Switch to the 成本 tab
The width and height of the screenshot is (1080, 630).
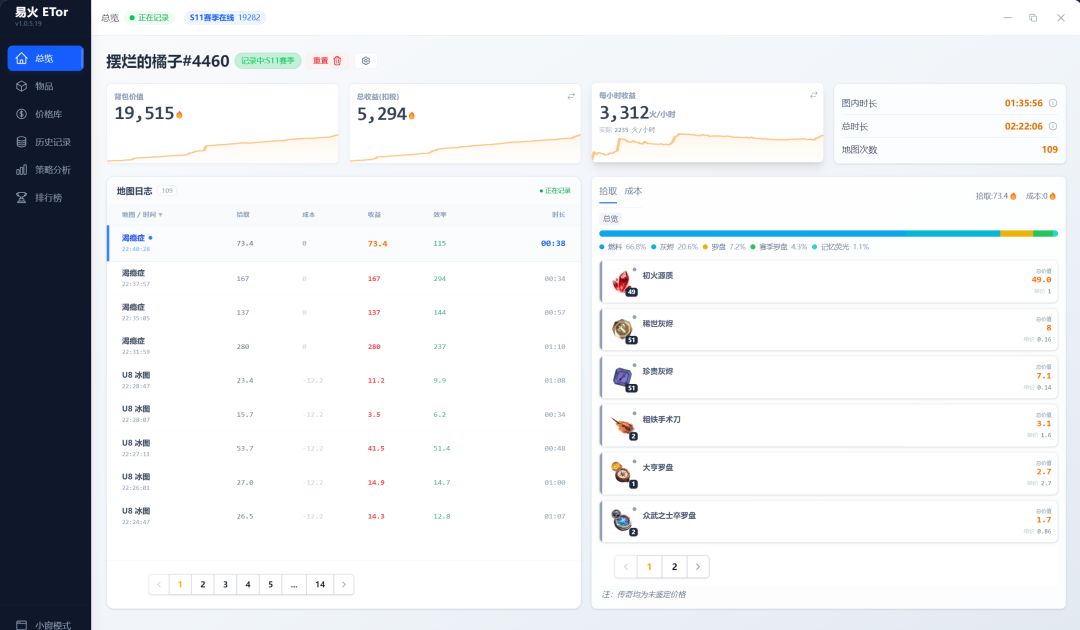click(x=634, y=191)
